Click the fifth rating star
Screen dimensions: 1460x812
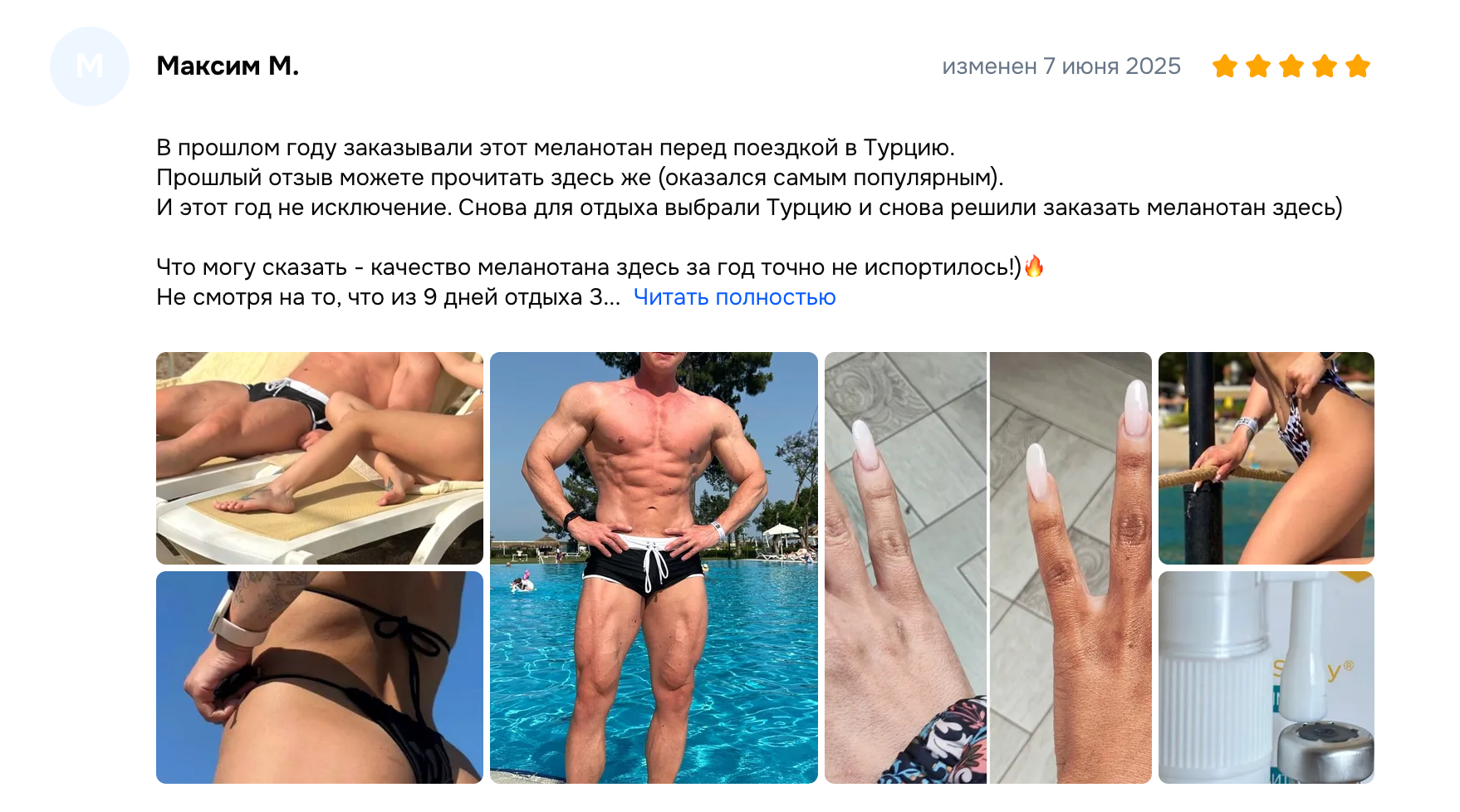coord(1358,66)
